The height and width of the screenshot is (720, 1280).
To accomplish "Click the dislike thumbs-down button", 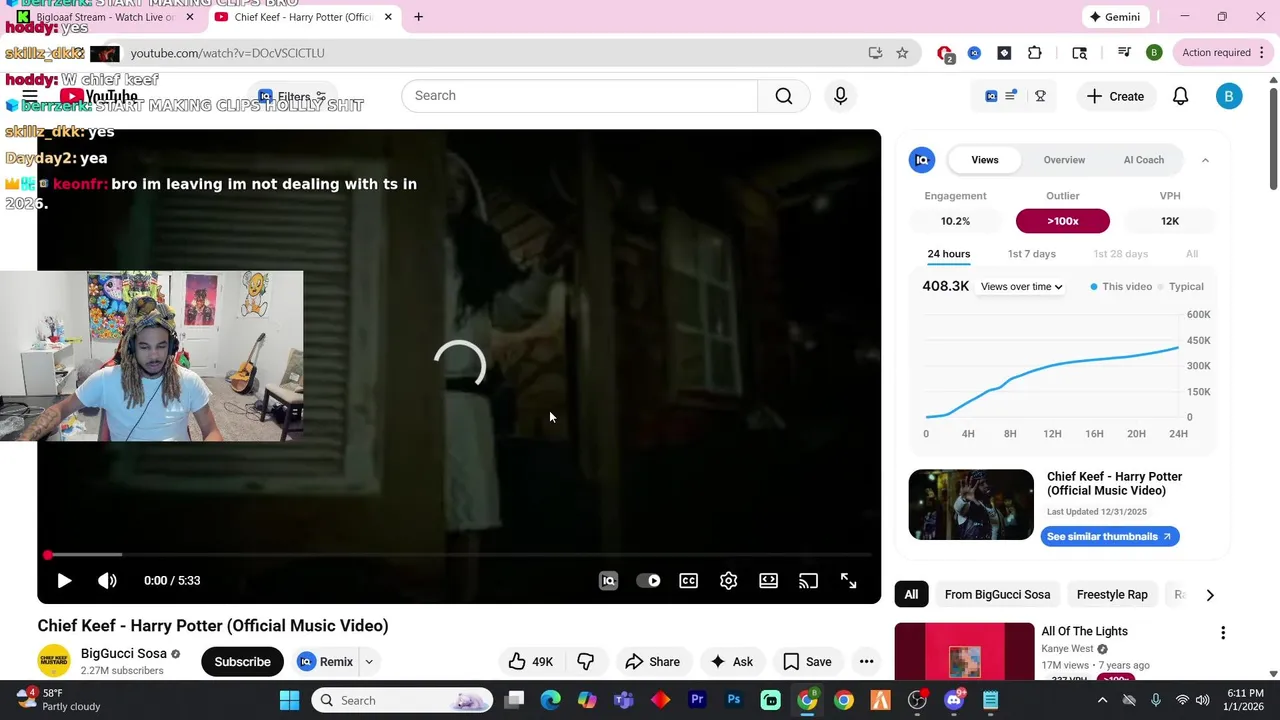I will 586,661.
